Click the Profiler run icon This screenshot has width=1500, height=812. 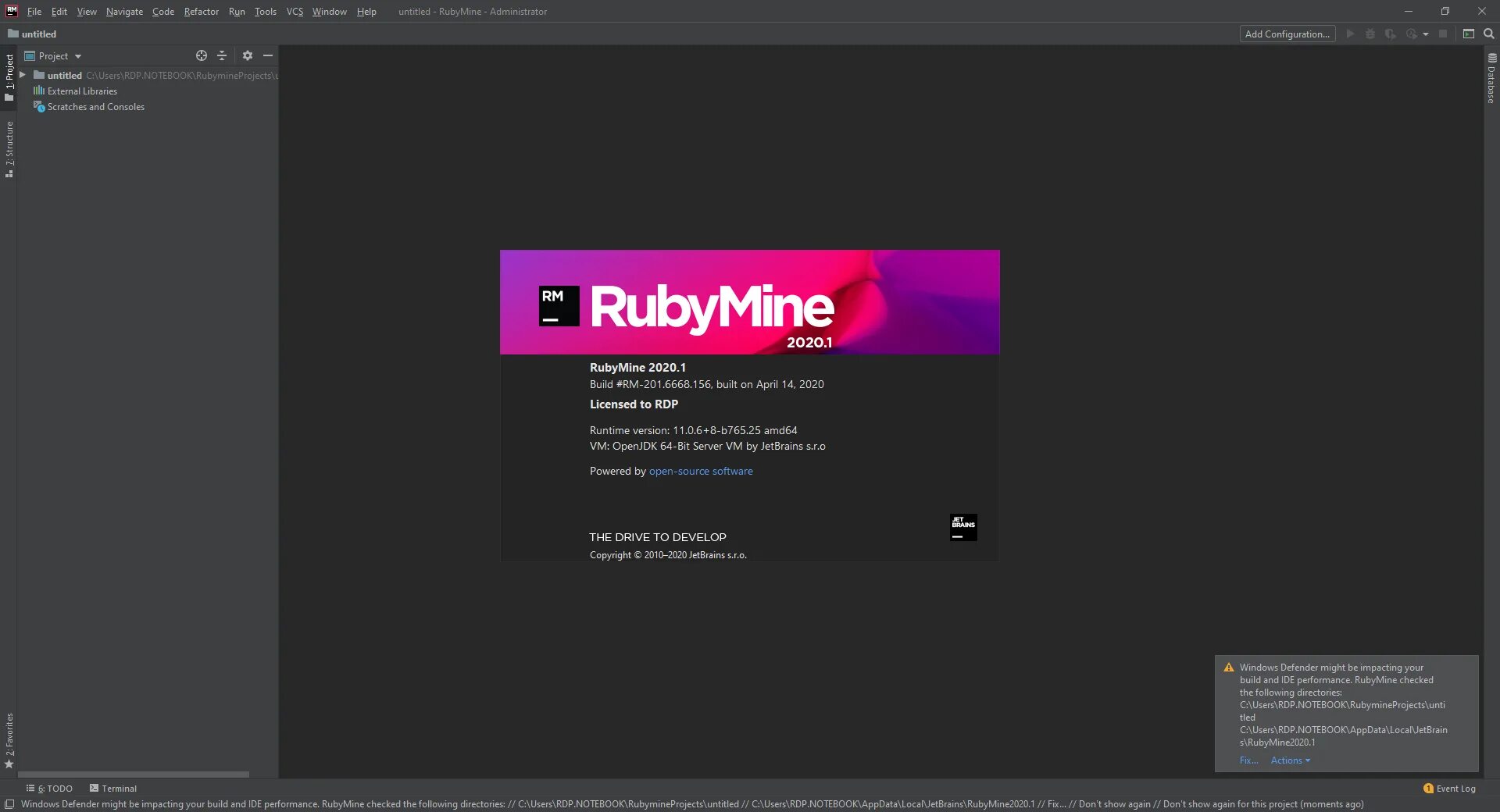[1411, 34]
